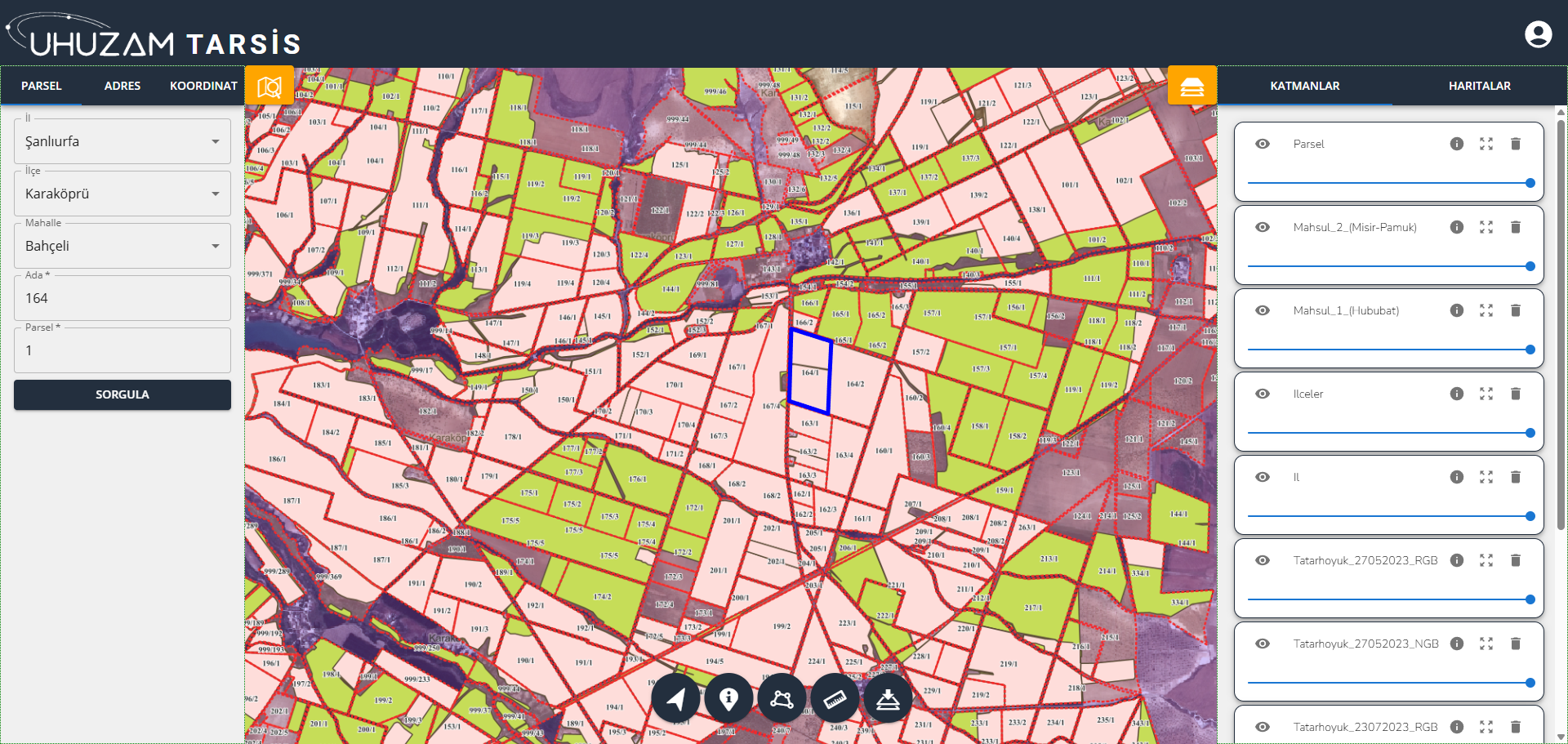Delete the Mahsul_2_(Misir-Pamuk) layer
This screenshot has width=1568, height=744.
[x=1516, y=227]
